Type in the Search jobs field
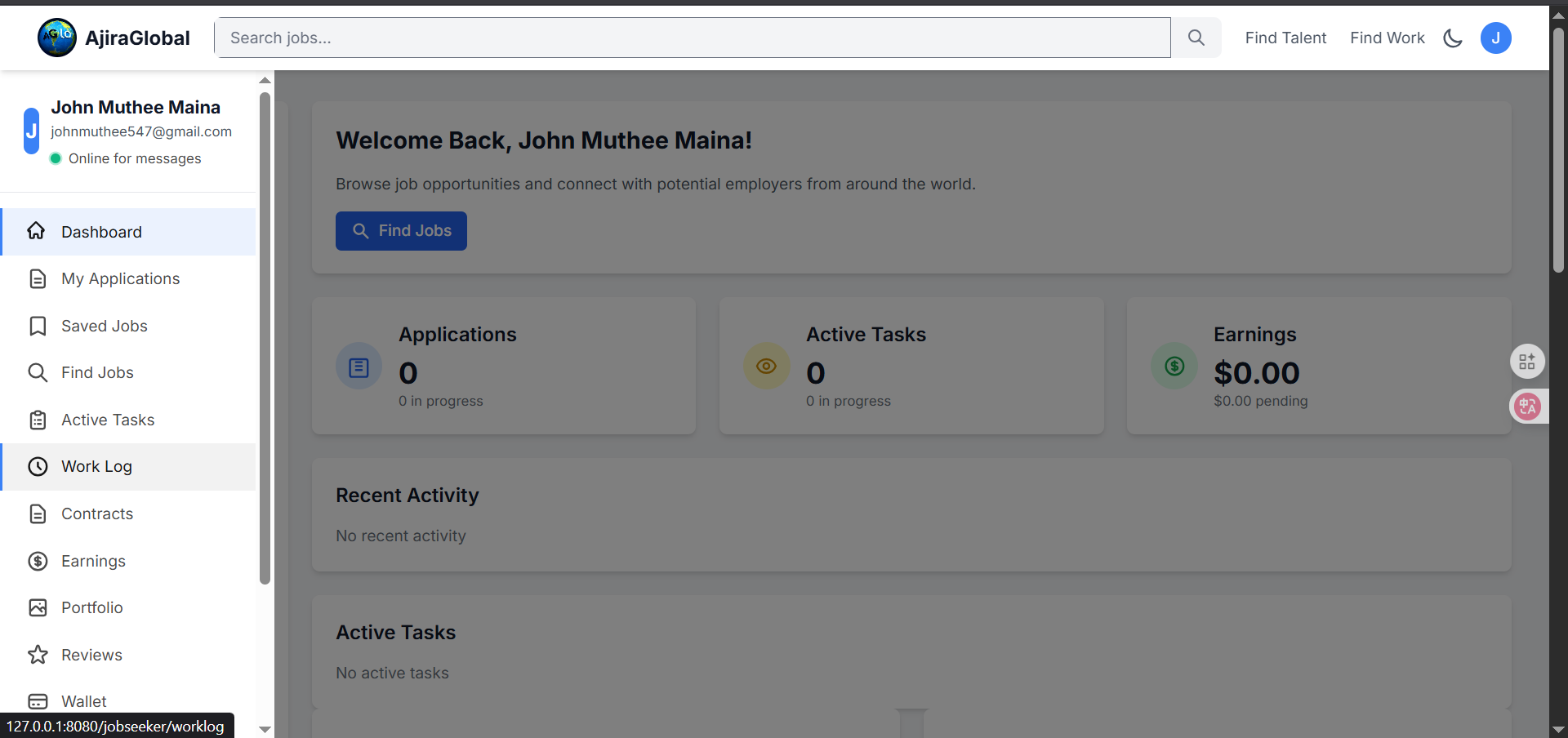1568x738 pixels. click(x=692, y=38)
